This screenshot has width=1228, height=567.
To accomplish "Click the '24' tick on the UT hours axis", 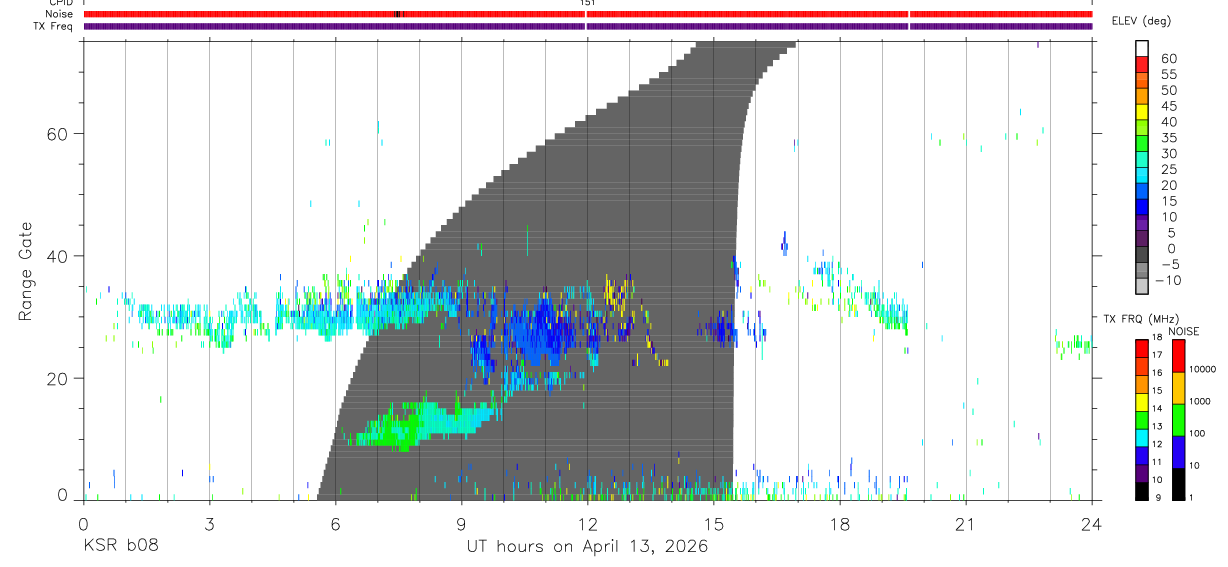I will pyautogui.click(x=1091, y=523).
